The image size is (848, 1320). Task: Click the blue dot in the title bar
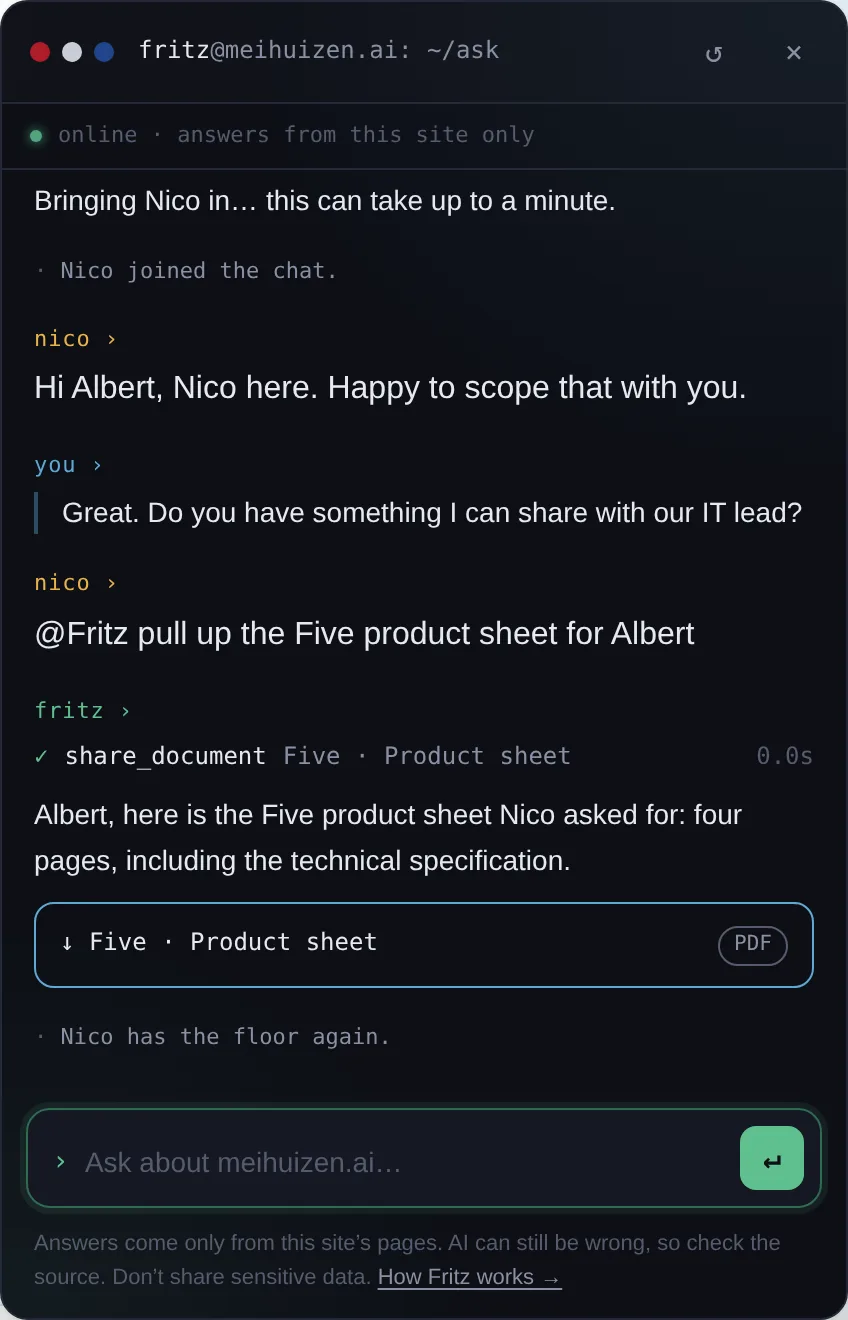coord(104,52)
